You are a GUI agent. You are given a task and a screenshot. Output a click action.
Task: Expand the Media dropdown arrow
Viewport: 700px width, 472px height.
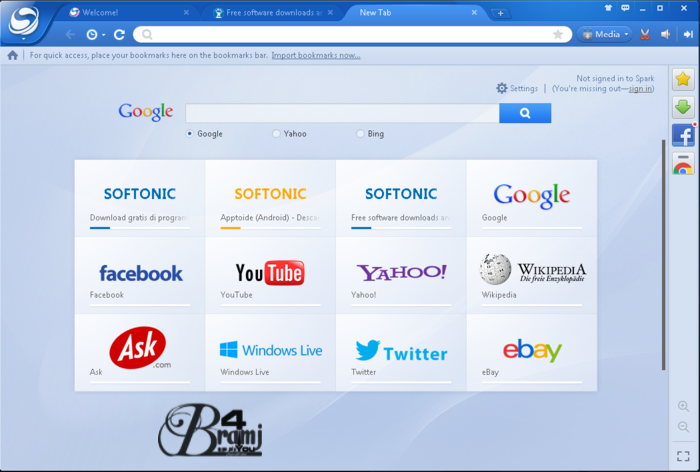pos(626,34)
